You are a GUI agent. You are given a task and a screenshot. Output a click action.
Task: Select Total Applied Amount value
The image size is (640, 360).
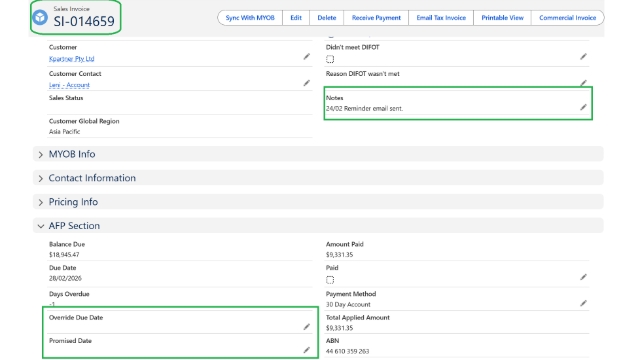click(339, 328)
